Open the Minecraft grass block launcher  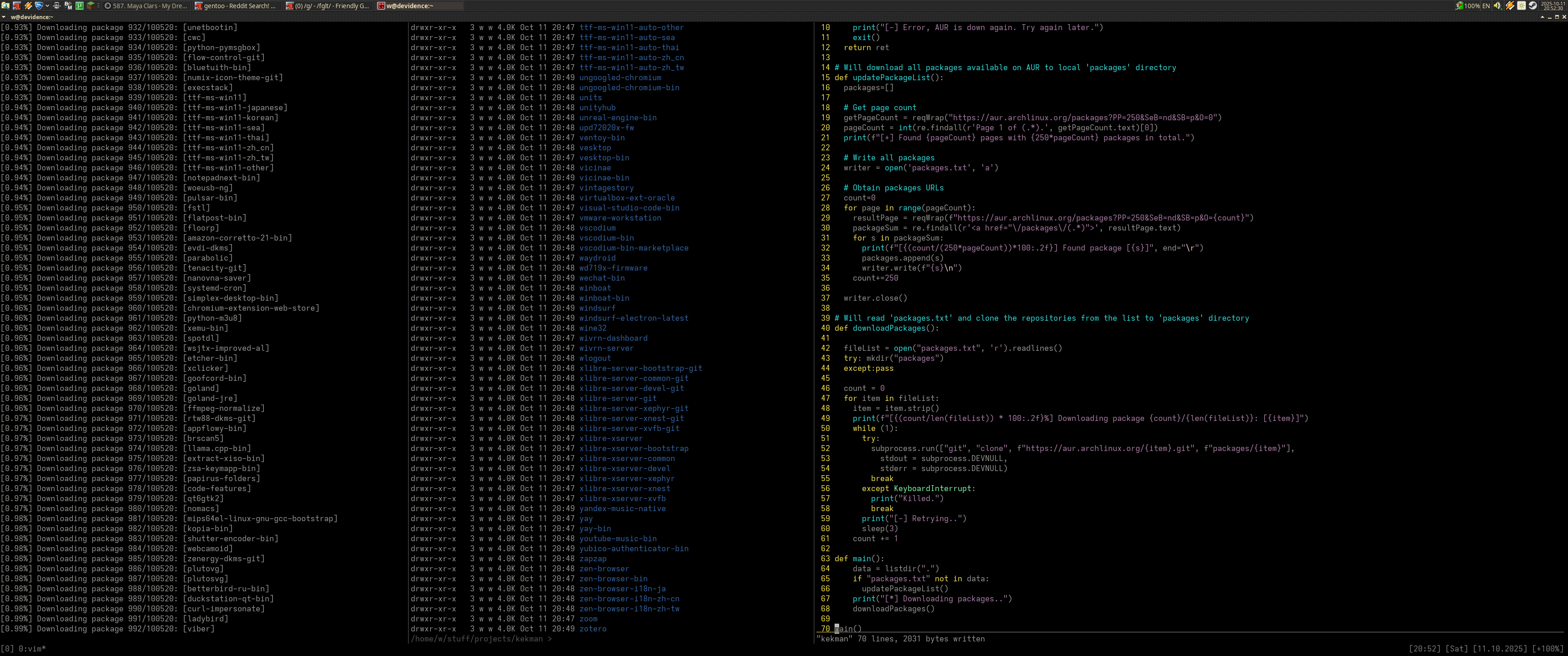pos(91,5)
